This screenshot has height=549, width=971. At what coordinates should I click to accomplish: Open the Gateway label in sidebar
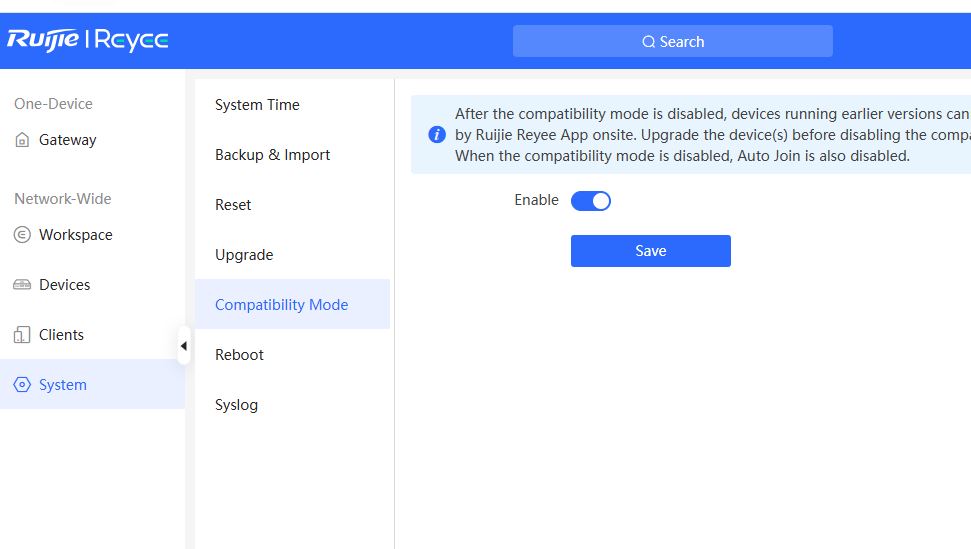tap(67, 140)
